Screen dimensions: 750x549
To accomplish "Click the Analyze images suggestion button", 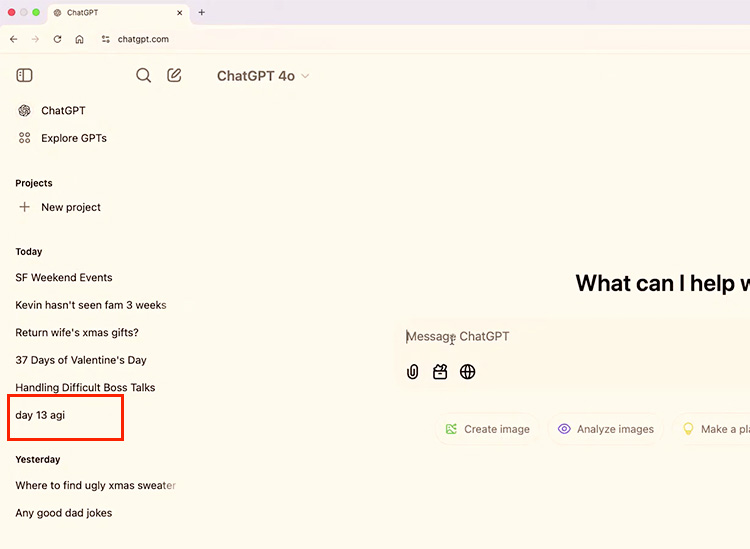I will coord(606,429).
